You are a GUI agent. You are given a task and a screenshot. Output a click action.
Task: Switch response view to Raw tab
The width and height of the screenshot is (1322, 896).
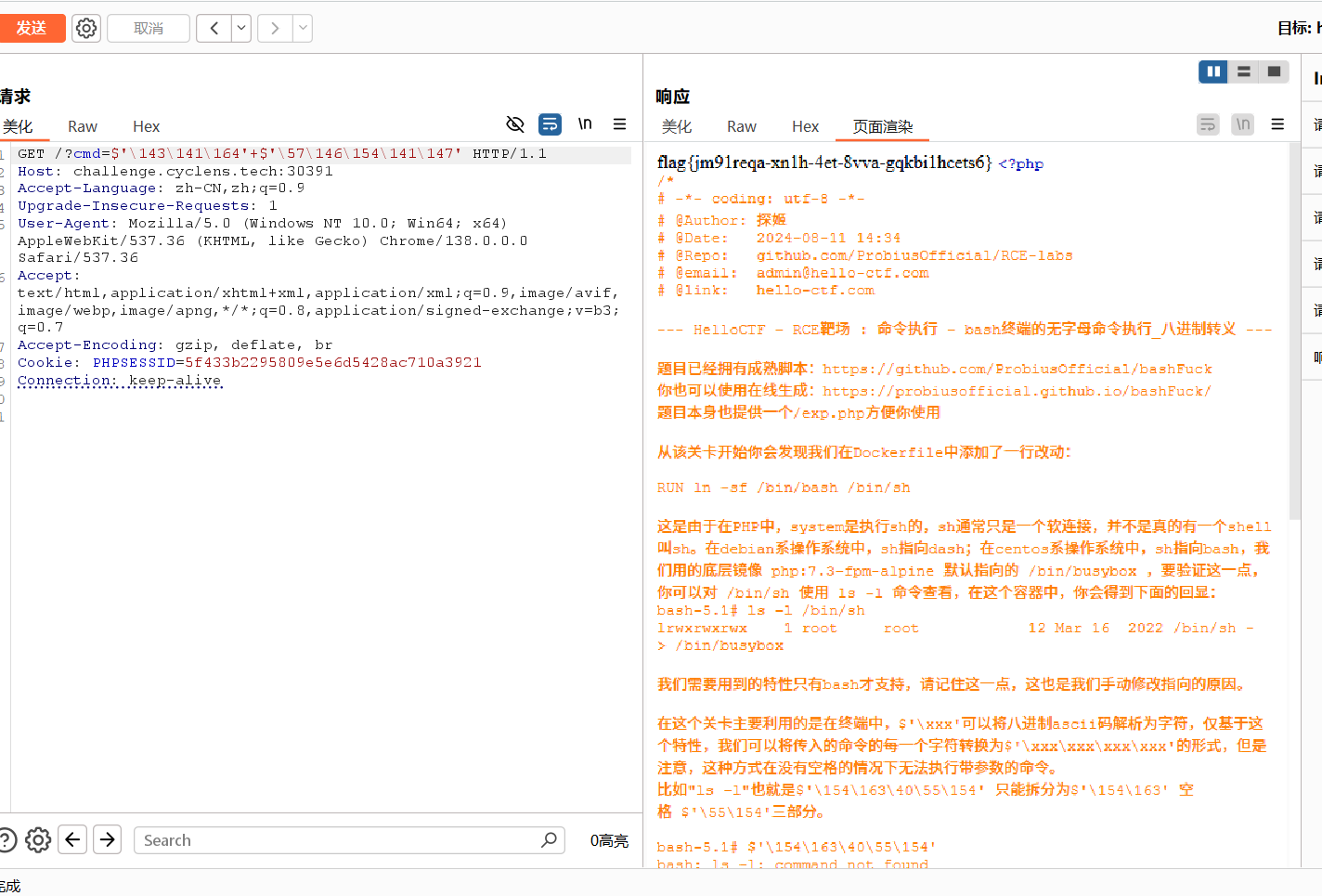742,126
